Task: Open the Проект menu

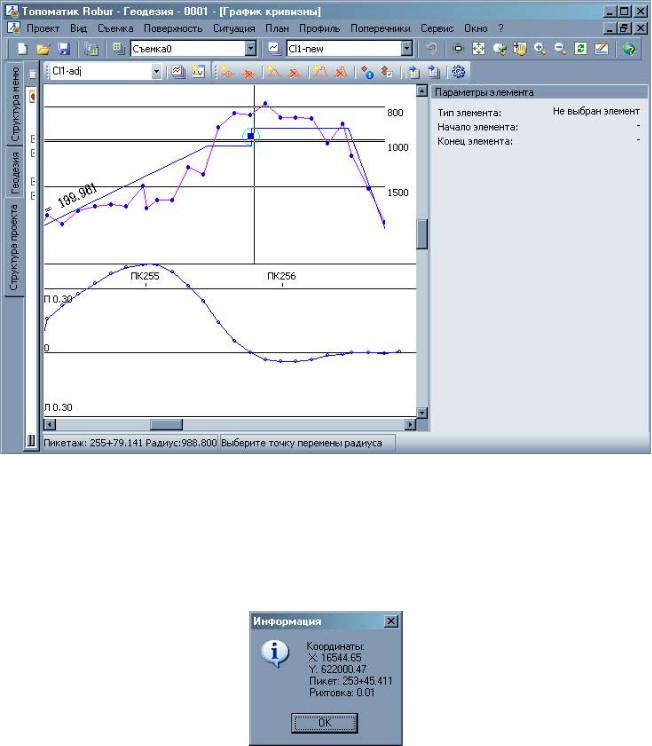Action: pos(43,29)
